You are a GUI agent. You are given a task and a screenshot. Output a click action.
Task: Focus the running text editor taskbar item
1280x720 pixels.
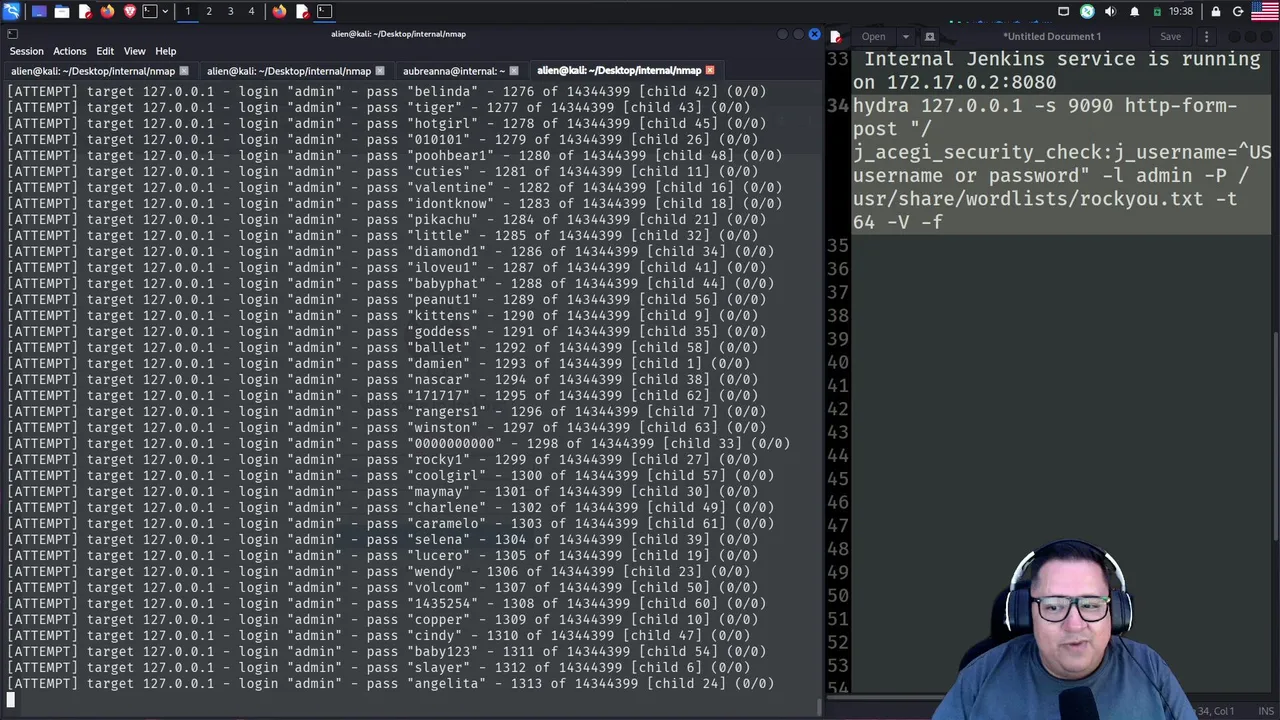(x=302, y=11)
